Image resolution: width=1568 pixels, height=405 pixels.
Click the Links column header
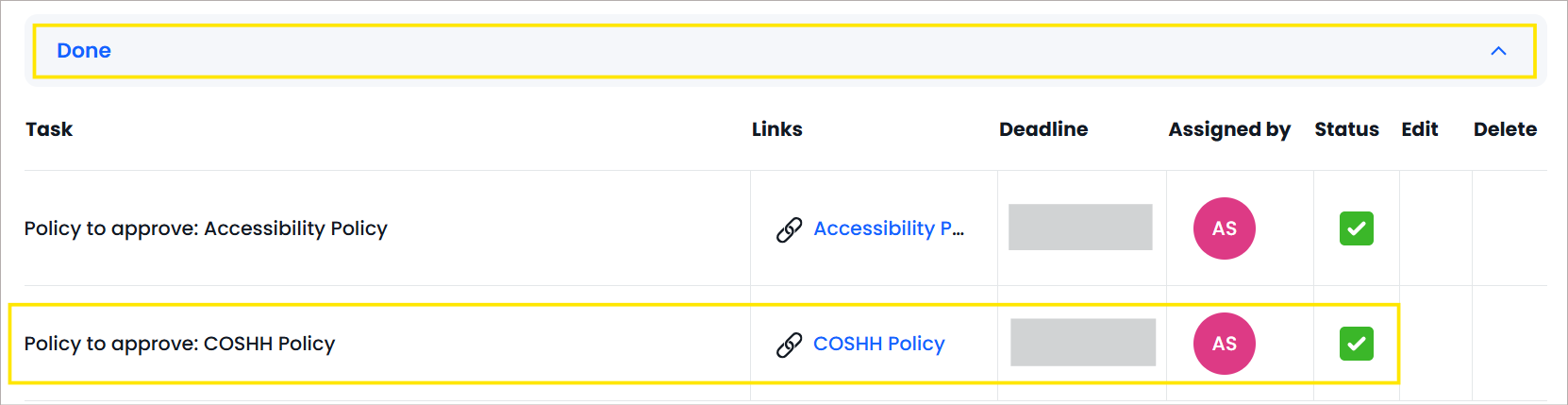pyautogui.click(x=776, y=129)
